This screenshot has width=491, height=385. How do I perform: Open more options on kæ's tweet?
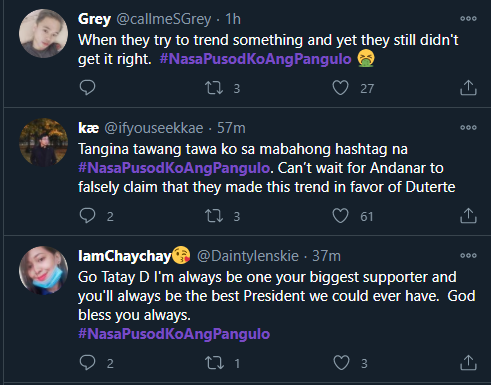pyautogui.click(x=468, y=128)
